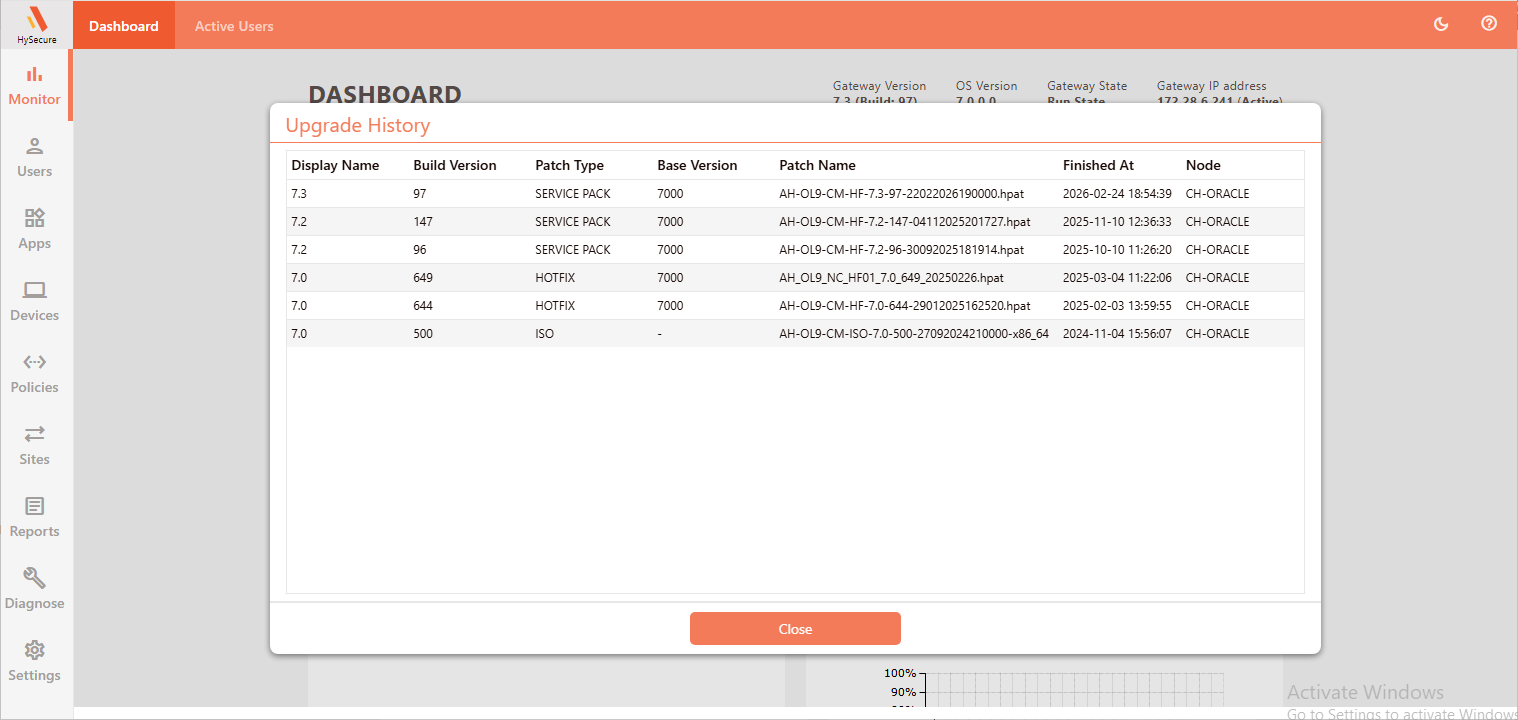Open the Monitor section in sidebar
The image size is (1518, 720).
tap(34, 85)
